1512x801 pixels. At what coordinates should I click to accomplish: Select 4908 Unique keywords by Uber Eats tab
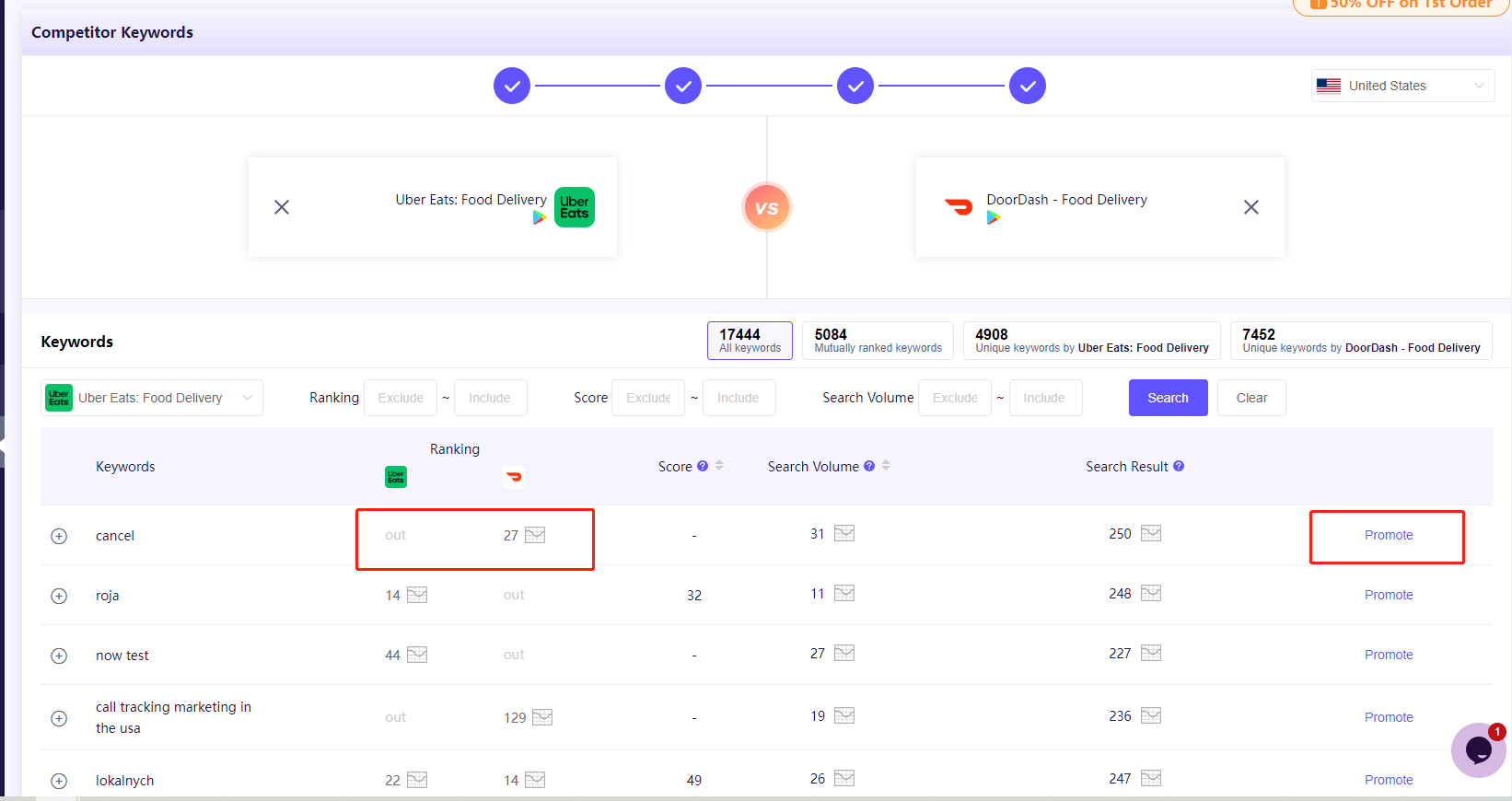(x=1091, y=341)
